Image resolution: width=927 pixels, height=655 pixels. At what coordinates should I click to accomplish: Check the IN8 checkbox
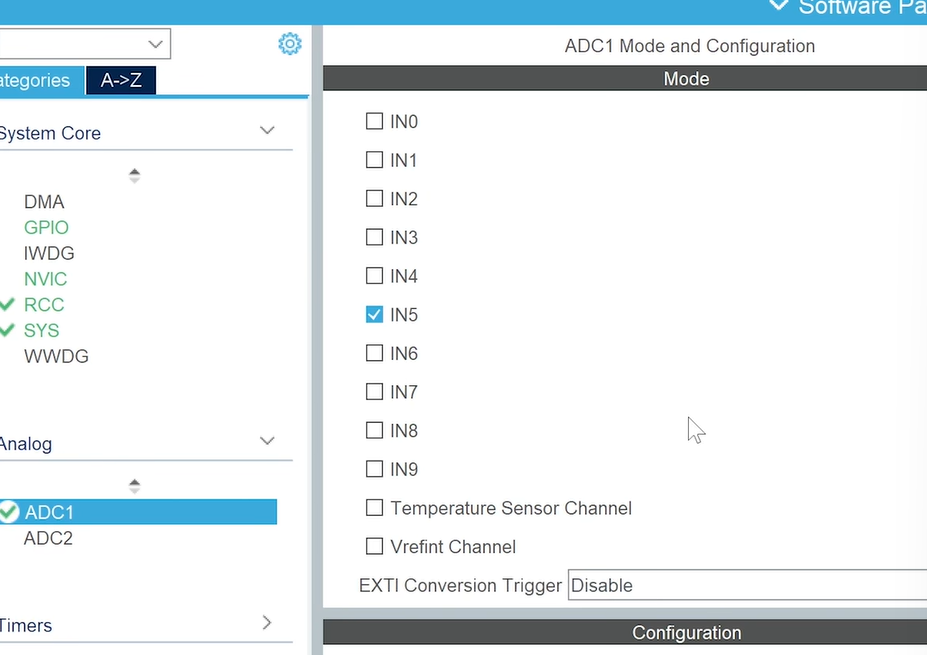click(374, 430)
